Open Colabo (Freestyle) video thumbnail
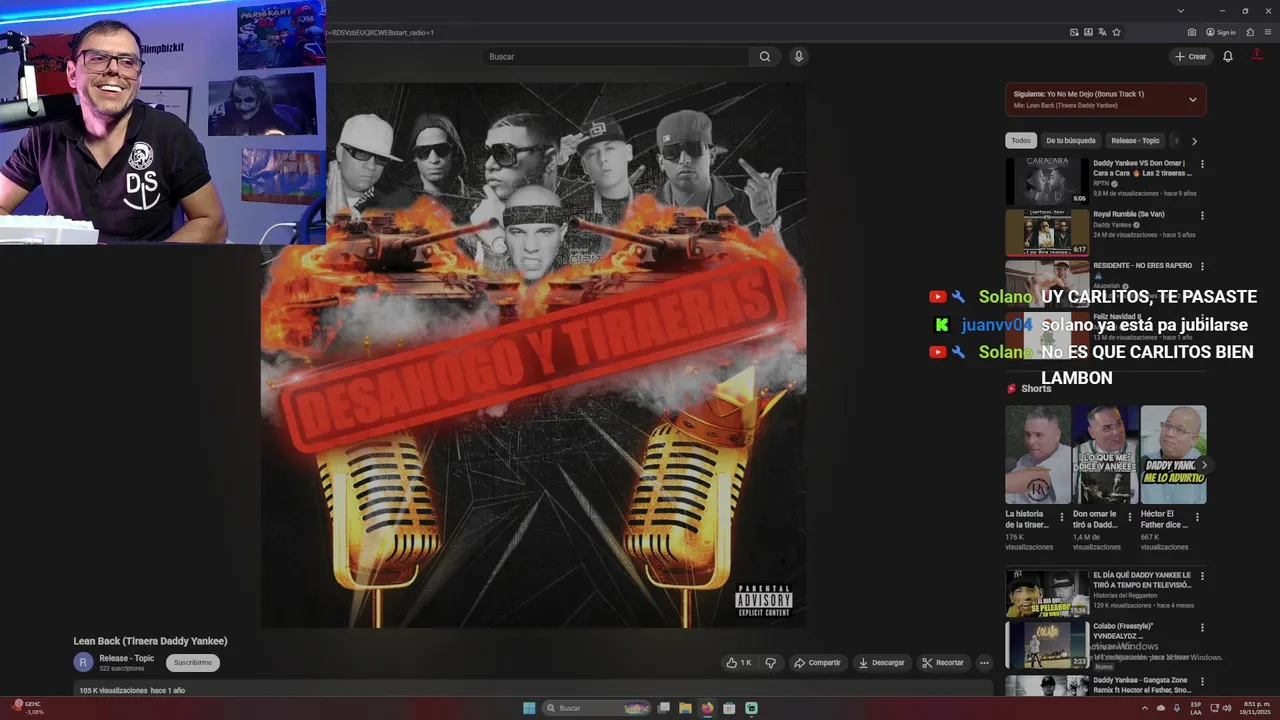Screen dimensions: 1280x720 1047,645
